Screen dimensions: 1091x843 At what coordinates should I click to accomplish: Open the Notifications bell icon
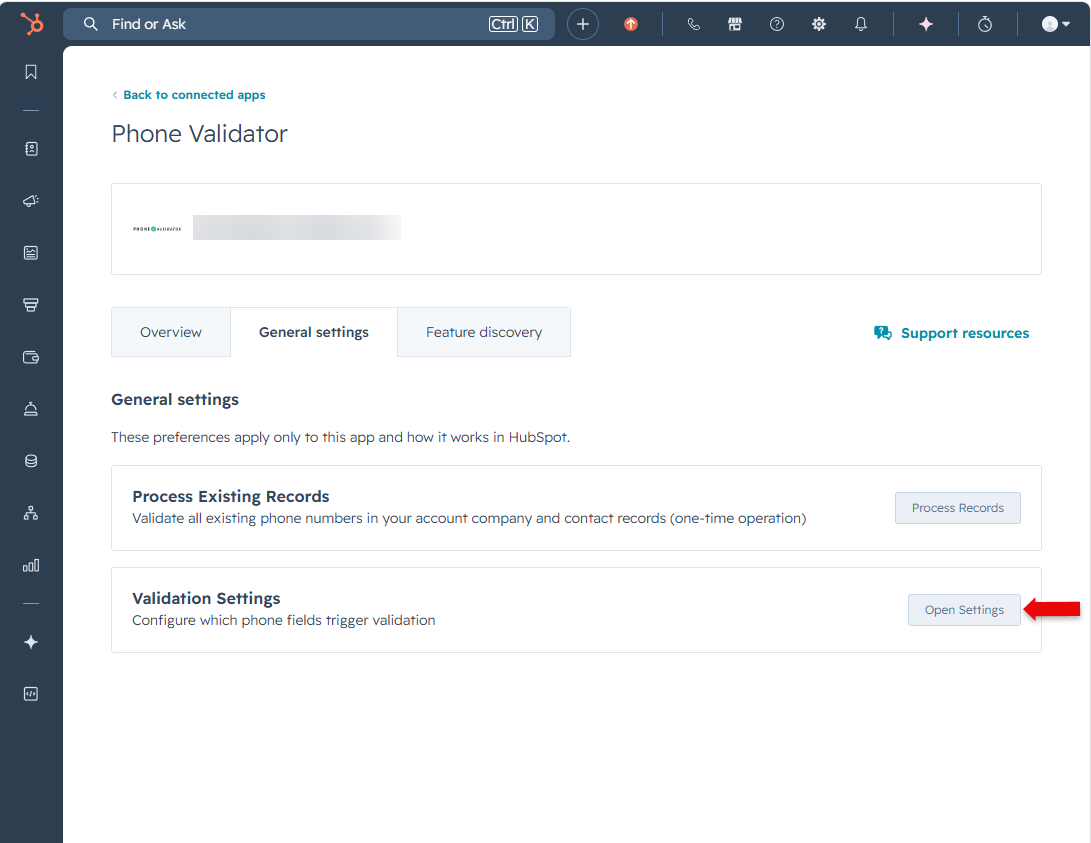coord(861,24)
